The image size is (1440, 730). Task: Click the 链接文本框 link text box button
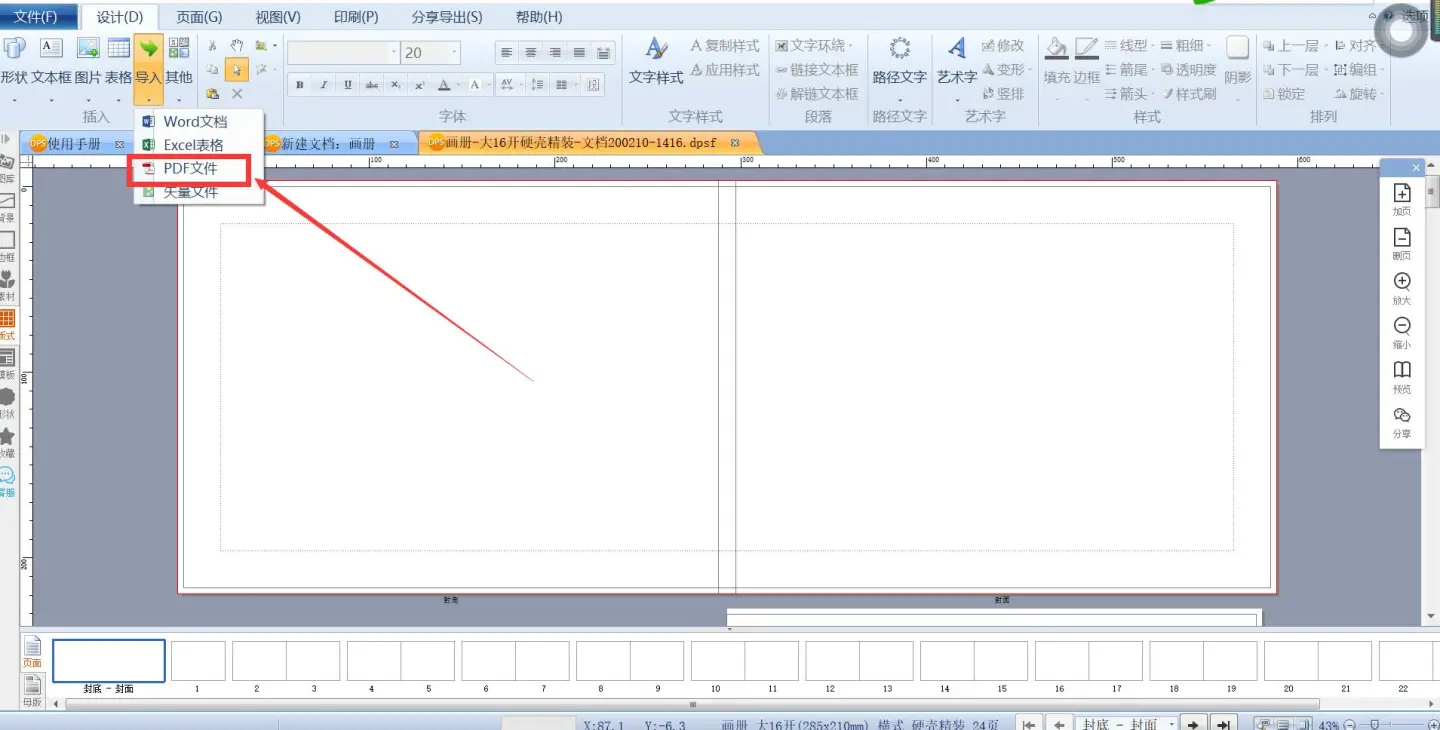point(817,70)
